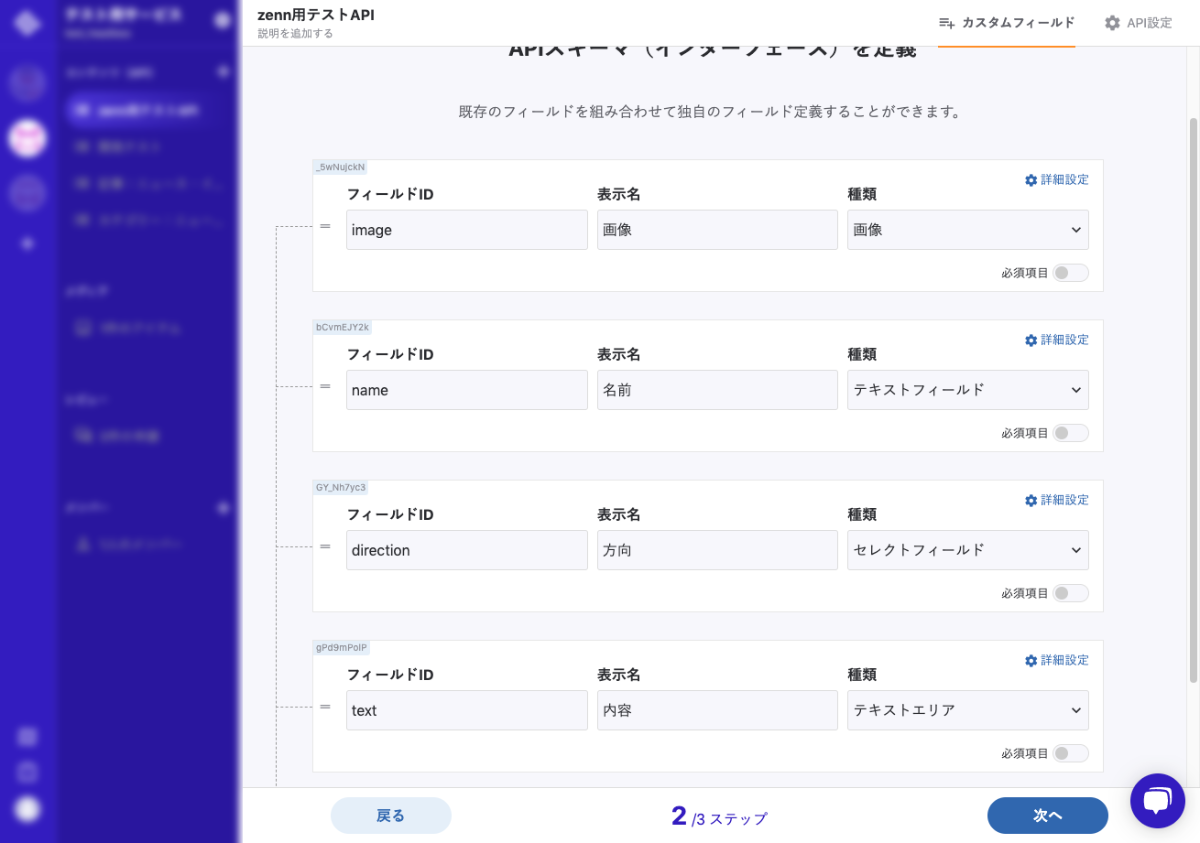Open the 種類 dropdown showing 画像
Image resolution: width=1200 pixels, height=843 pixels.
click(968, 230)
